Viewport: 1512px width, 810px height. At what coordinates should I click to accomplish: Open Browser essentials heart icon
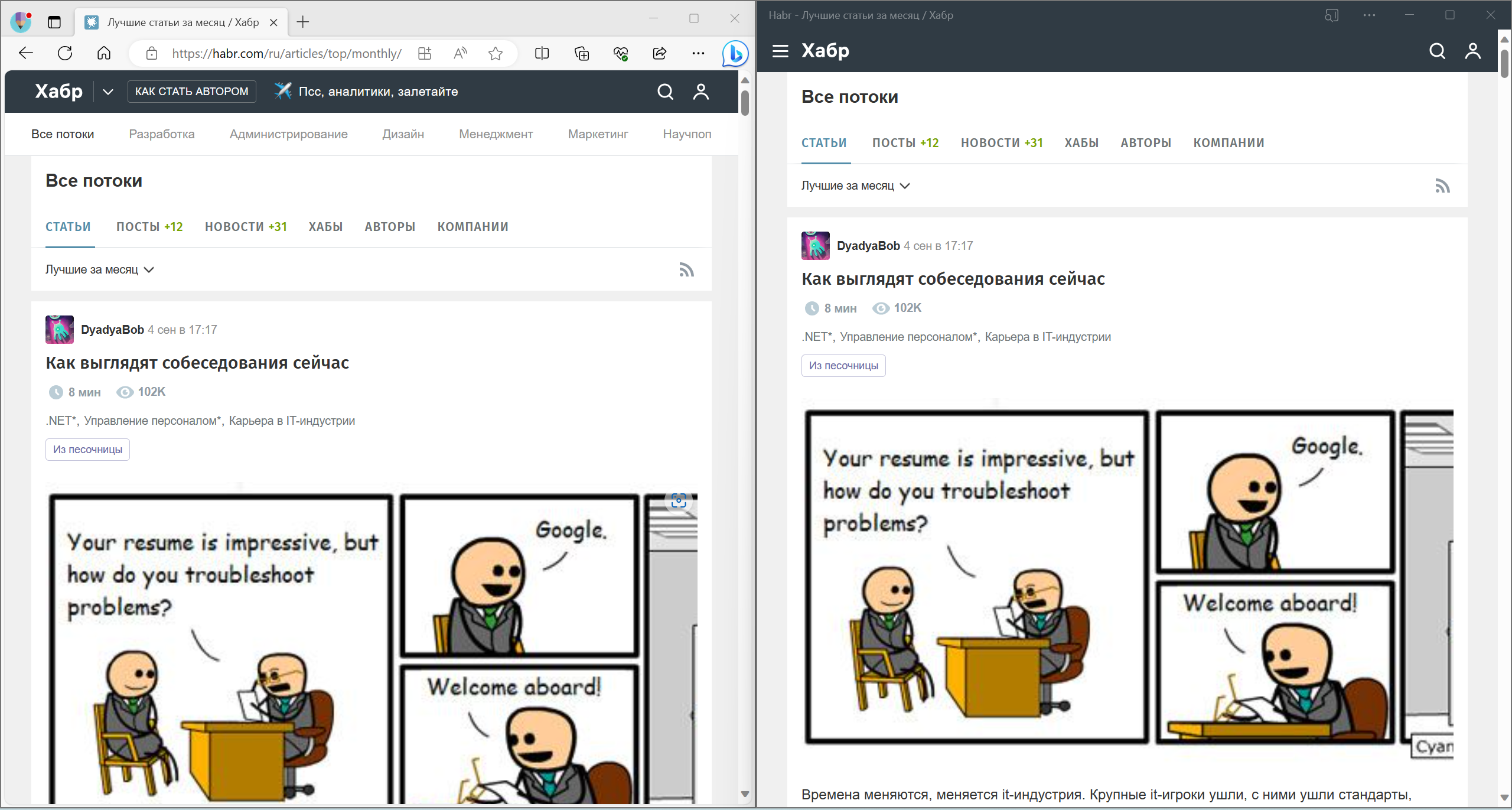pyautogui.click(x=621, y=54)
